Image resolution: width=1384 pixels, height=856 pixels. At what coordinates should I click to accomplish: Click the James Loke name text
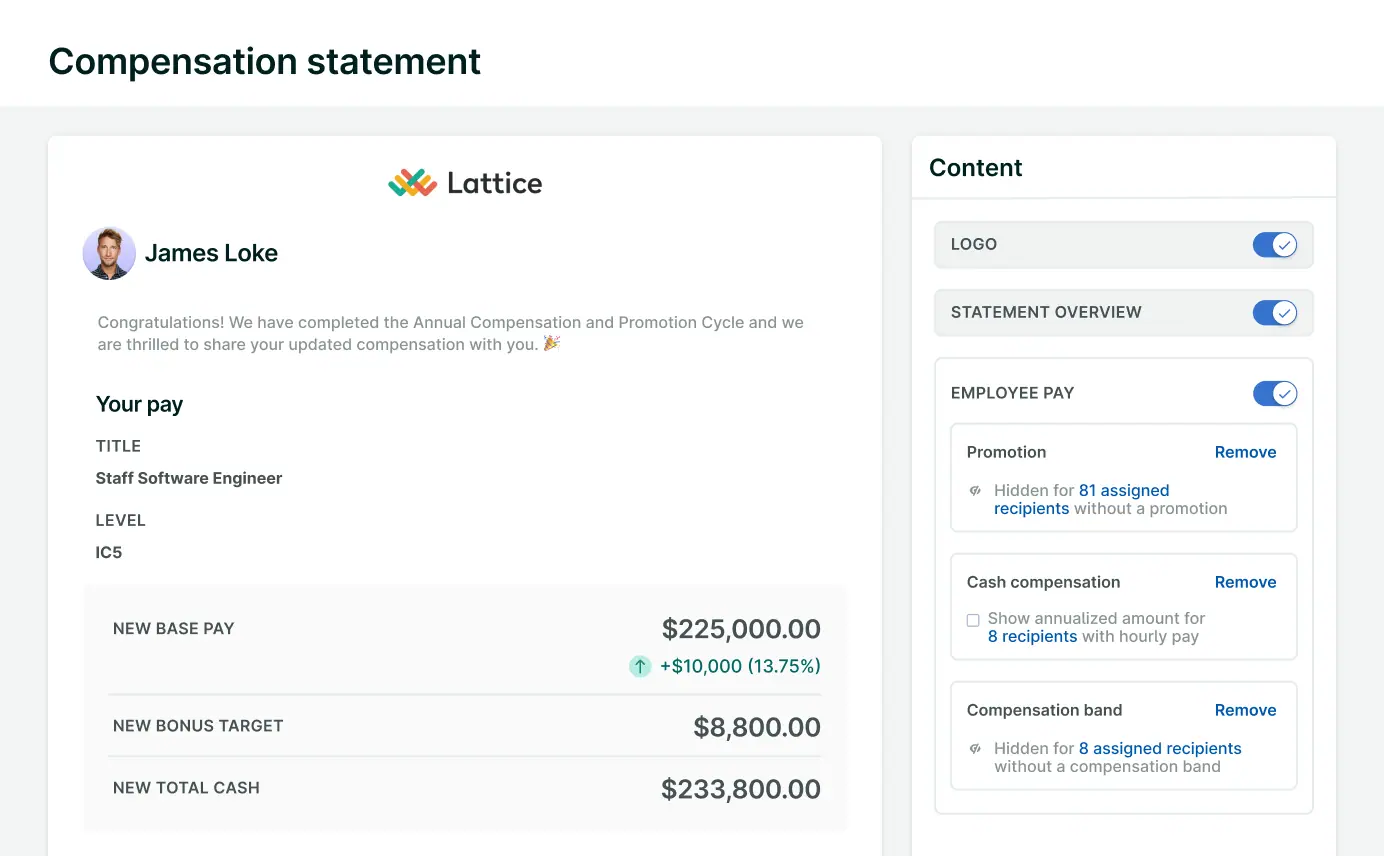pos(211,254)
